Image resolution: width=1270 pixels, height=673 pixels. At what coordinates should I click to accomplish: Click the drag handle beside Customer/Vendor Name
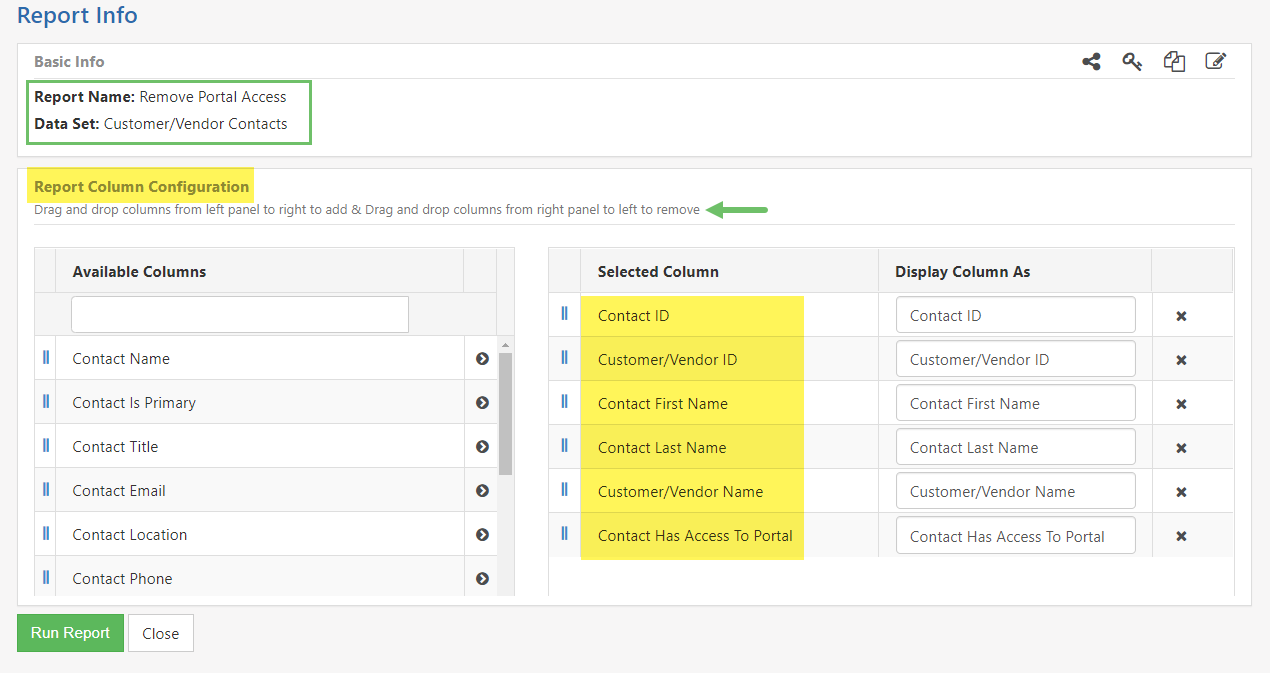564,490
